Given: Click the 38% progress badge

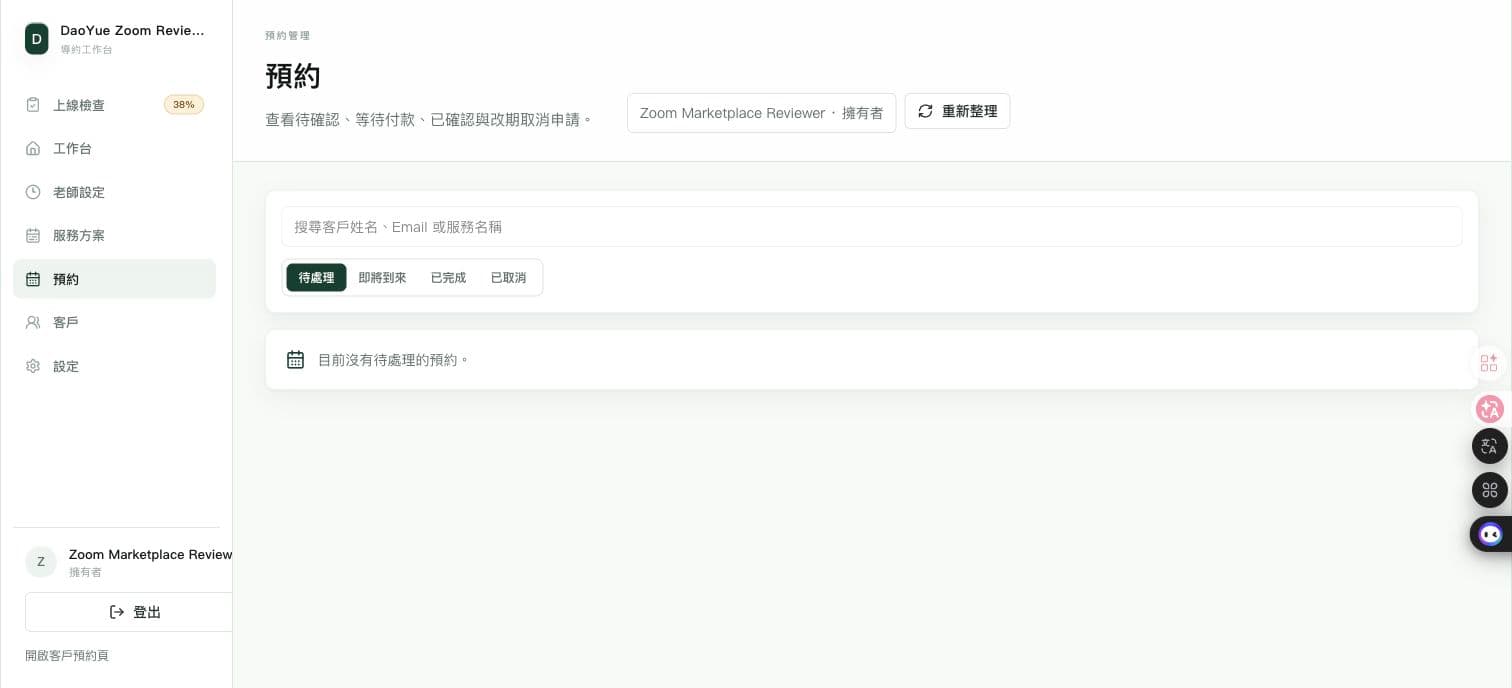Looking at the screenshot, I should 184,104.
